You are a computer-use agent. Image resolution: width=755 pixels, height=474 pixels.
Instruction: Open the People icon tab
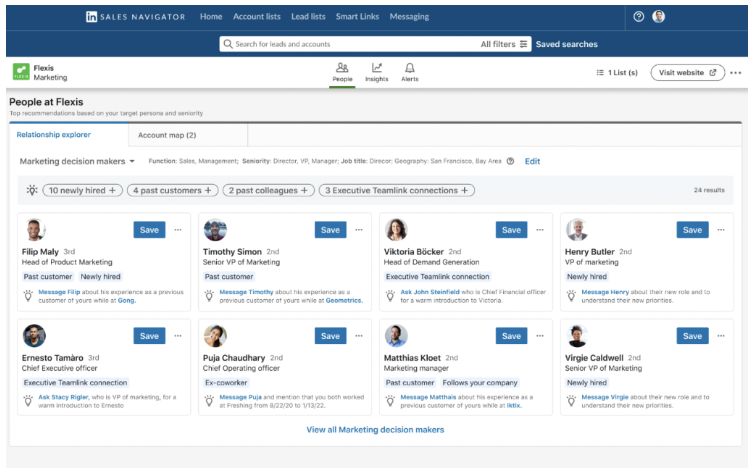[x=342, y=72]
